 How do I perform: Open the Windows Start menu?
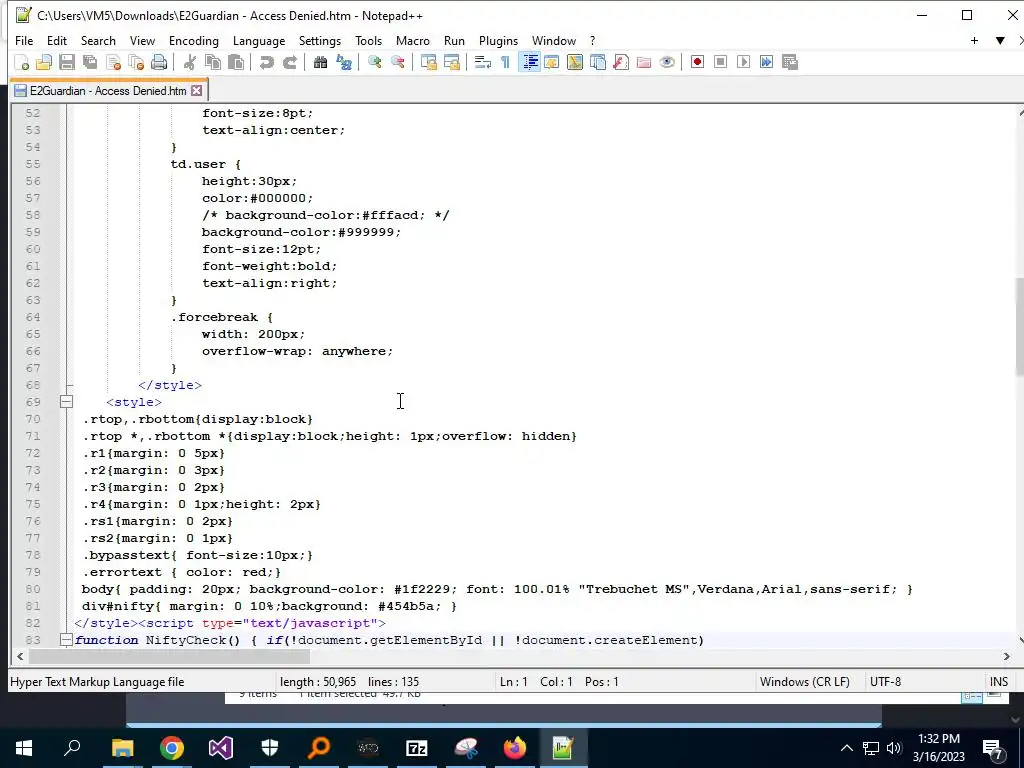[x=24, y=748]
